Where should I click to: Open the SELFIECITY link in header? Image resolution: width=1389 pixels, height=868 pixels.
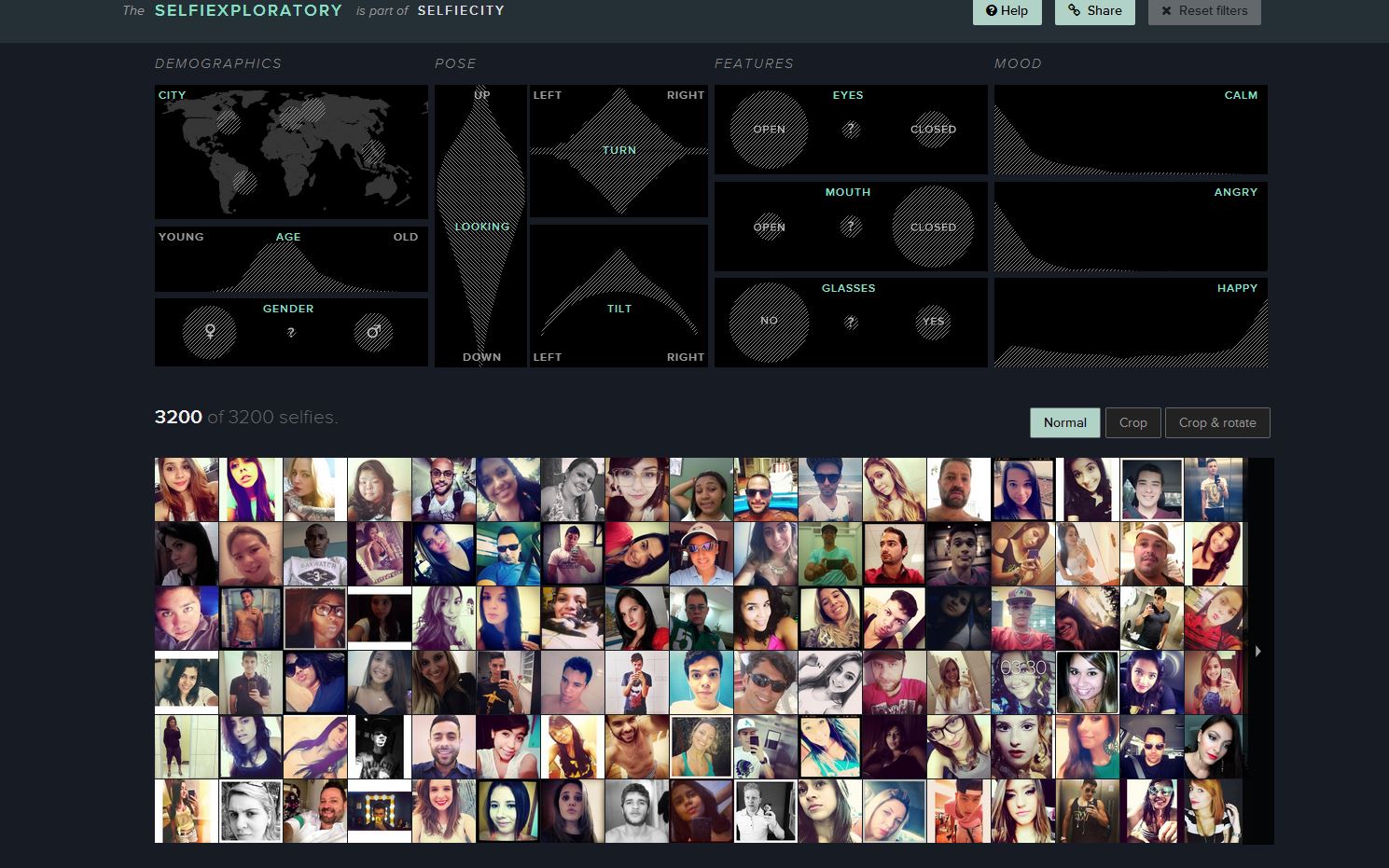(461, 11)
